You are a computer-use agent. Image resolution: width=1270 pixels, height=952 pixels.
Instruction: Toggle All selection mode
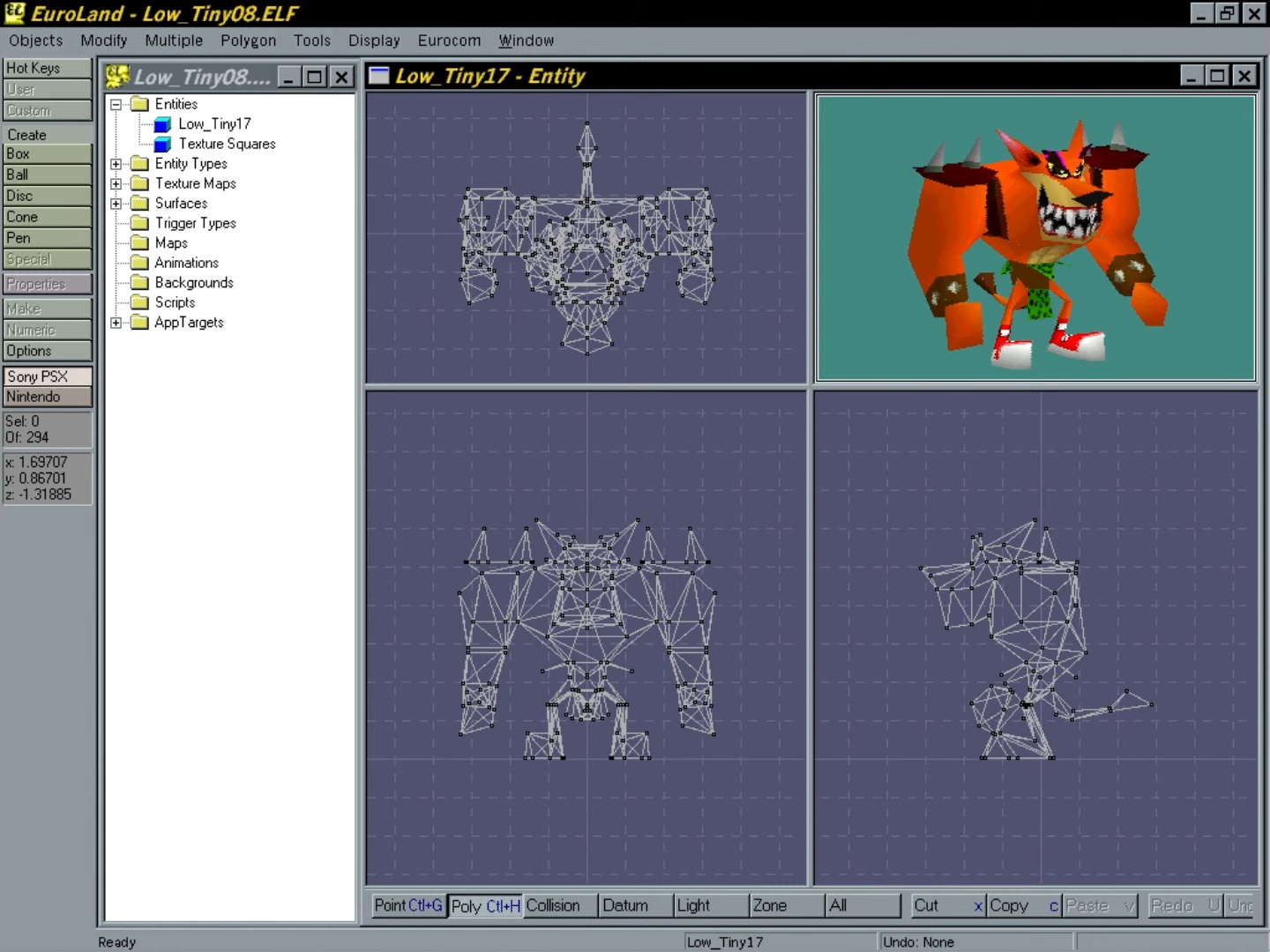[x=863, y=905]
